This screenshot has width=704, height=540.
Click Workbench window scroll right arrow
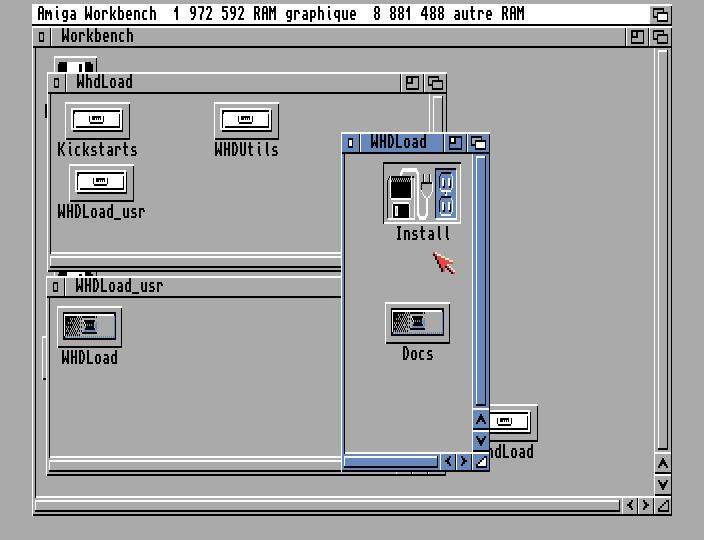pyautogui.click(x=646, y=505)
